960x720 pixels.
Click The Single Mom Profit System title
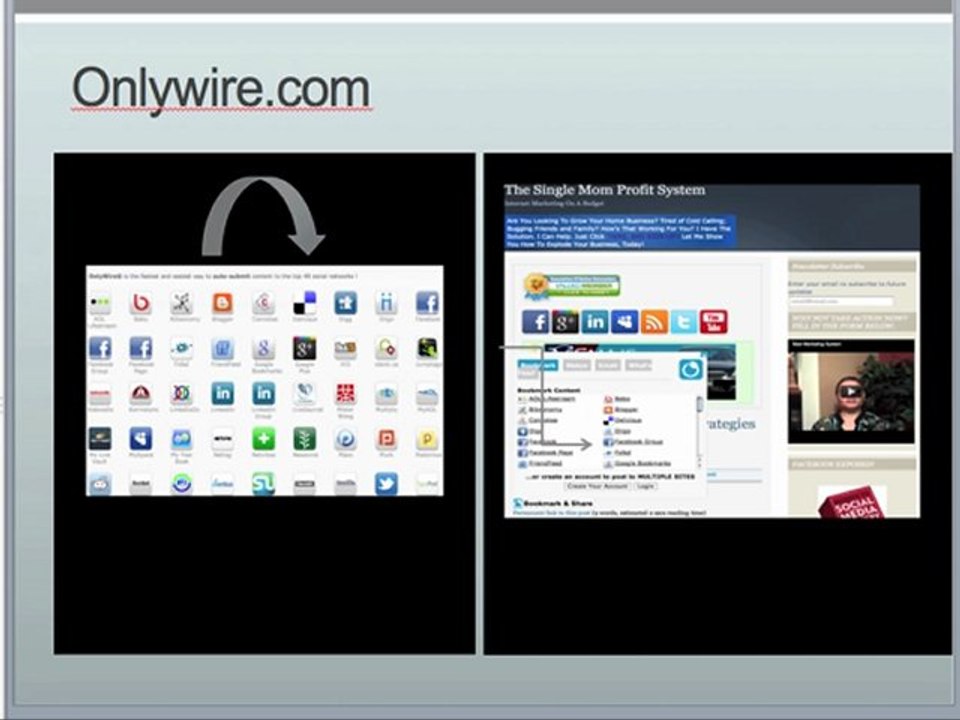click(604, 190)
